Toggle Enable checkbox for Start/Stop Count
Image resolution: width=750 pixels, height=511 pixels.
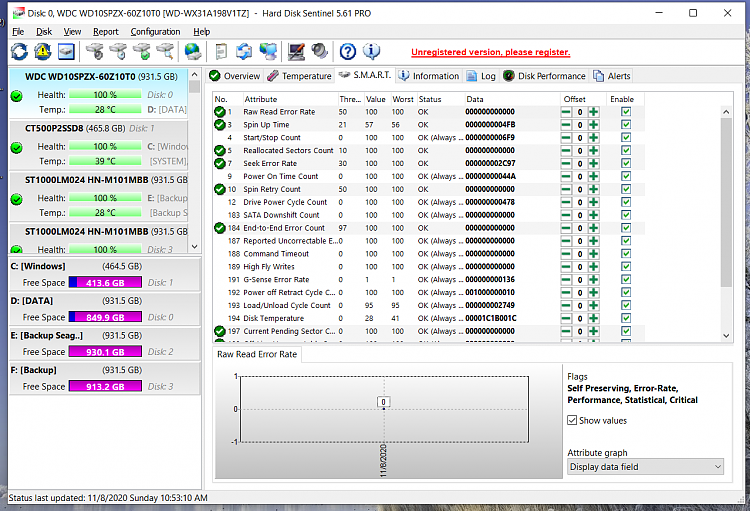pyautogui.click(x=626, y=137)
